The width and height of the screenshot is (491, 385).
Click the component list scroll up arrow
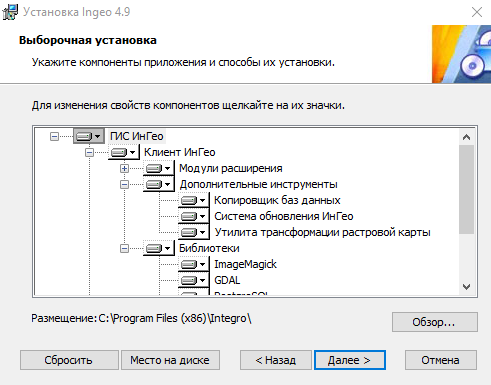(467, 137)
